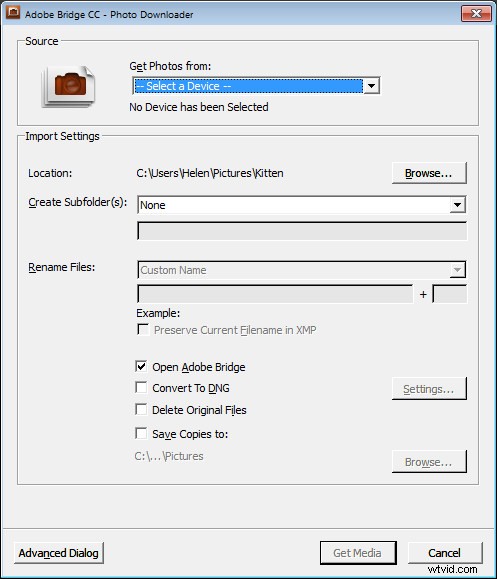The image size is (497, 579).
Task: Enable the Save Copies to checkbox
Action: pyautogui.click(x=141, y=433)
